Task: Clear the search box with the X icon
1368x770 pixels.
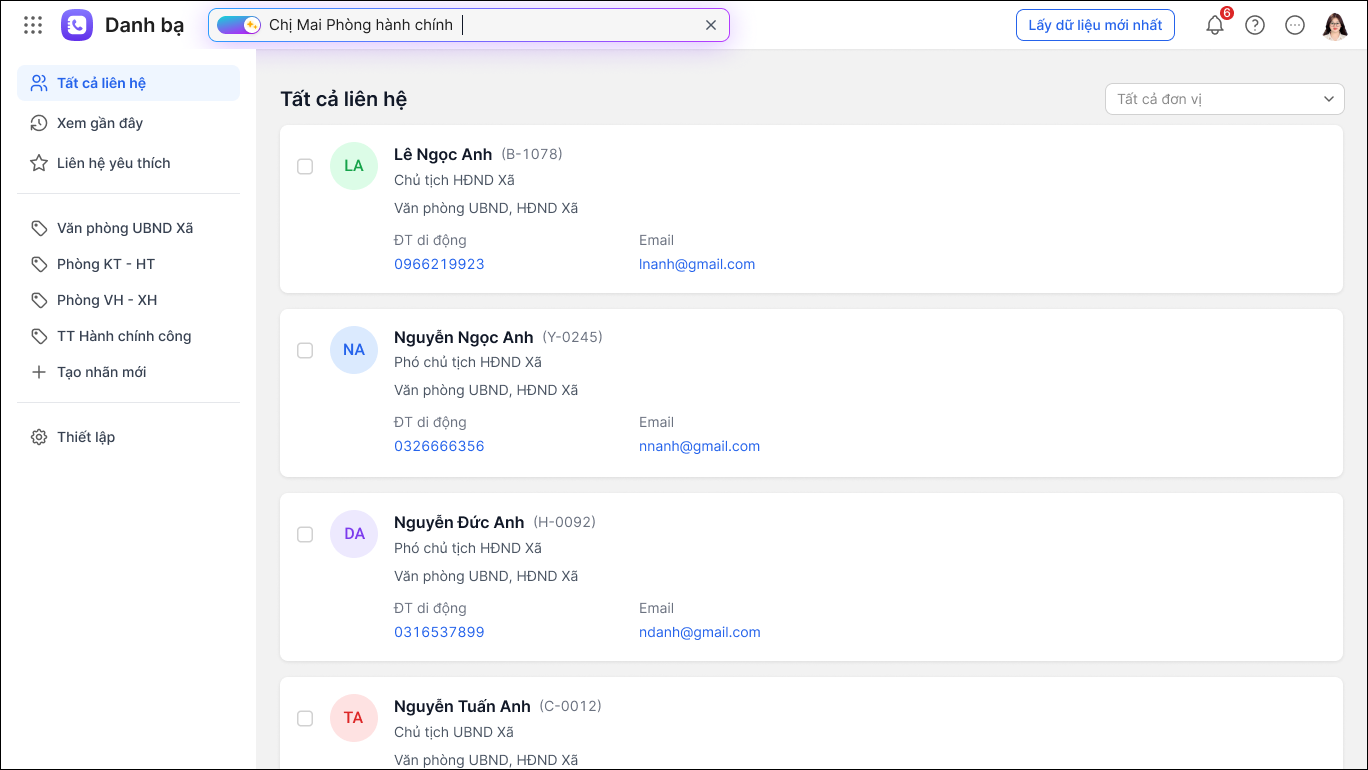Action: tap(711, 25)
